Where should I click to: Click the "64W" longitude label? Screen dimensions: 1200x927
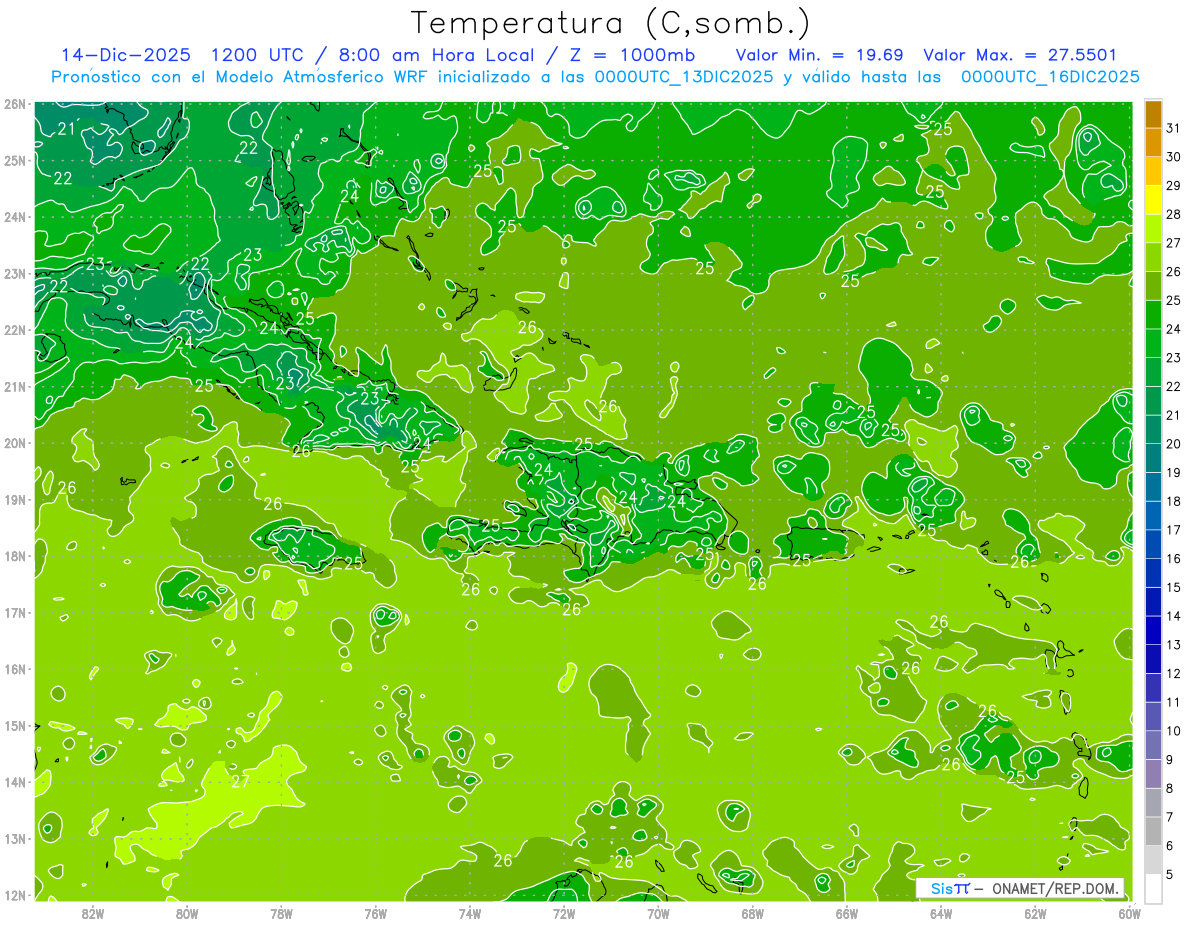click(x=941, y=912)
